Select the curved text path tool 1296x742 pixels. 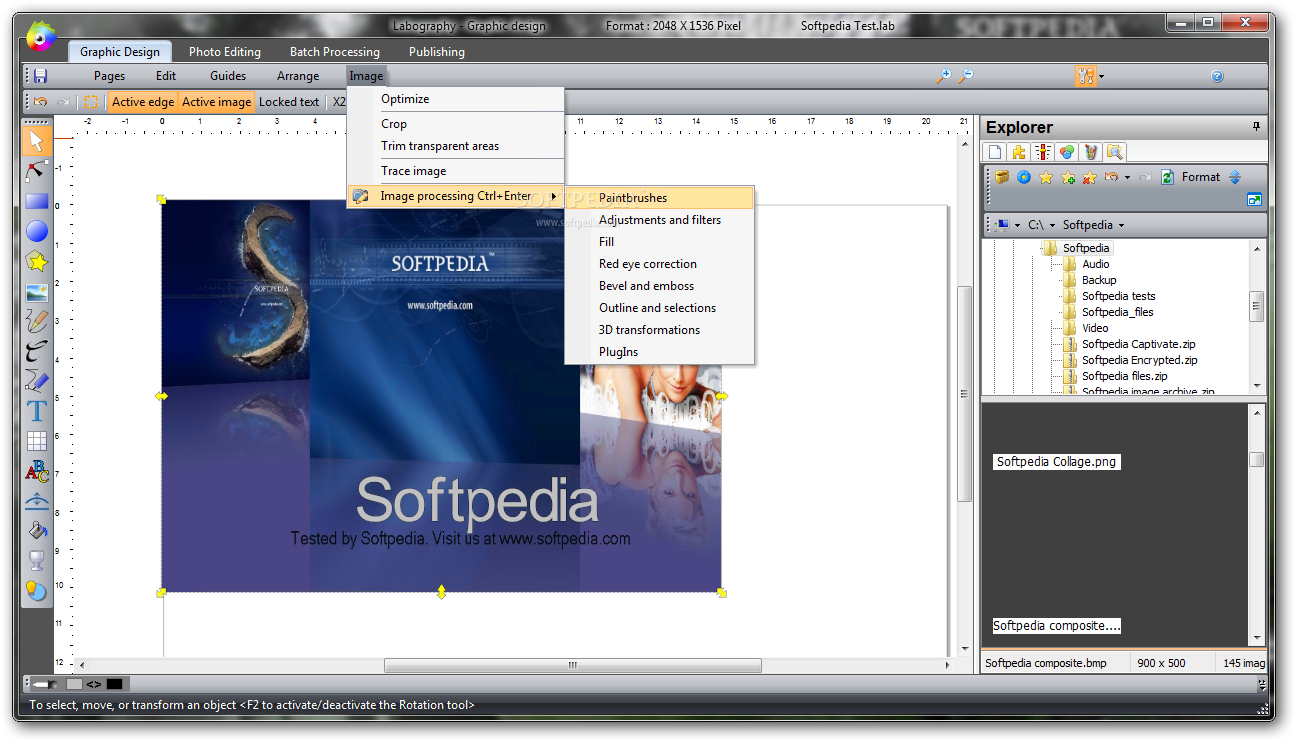37,501
